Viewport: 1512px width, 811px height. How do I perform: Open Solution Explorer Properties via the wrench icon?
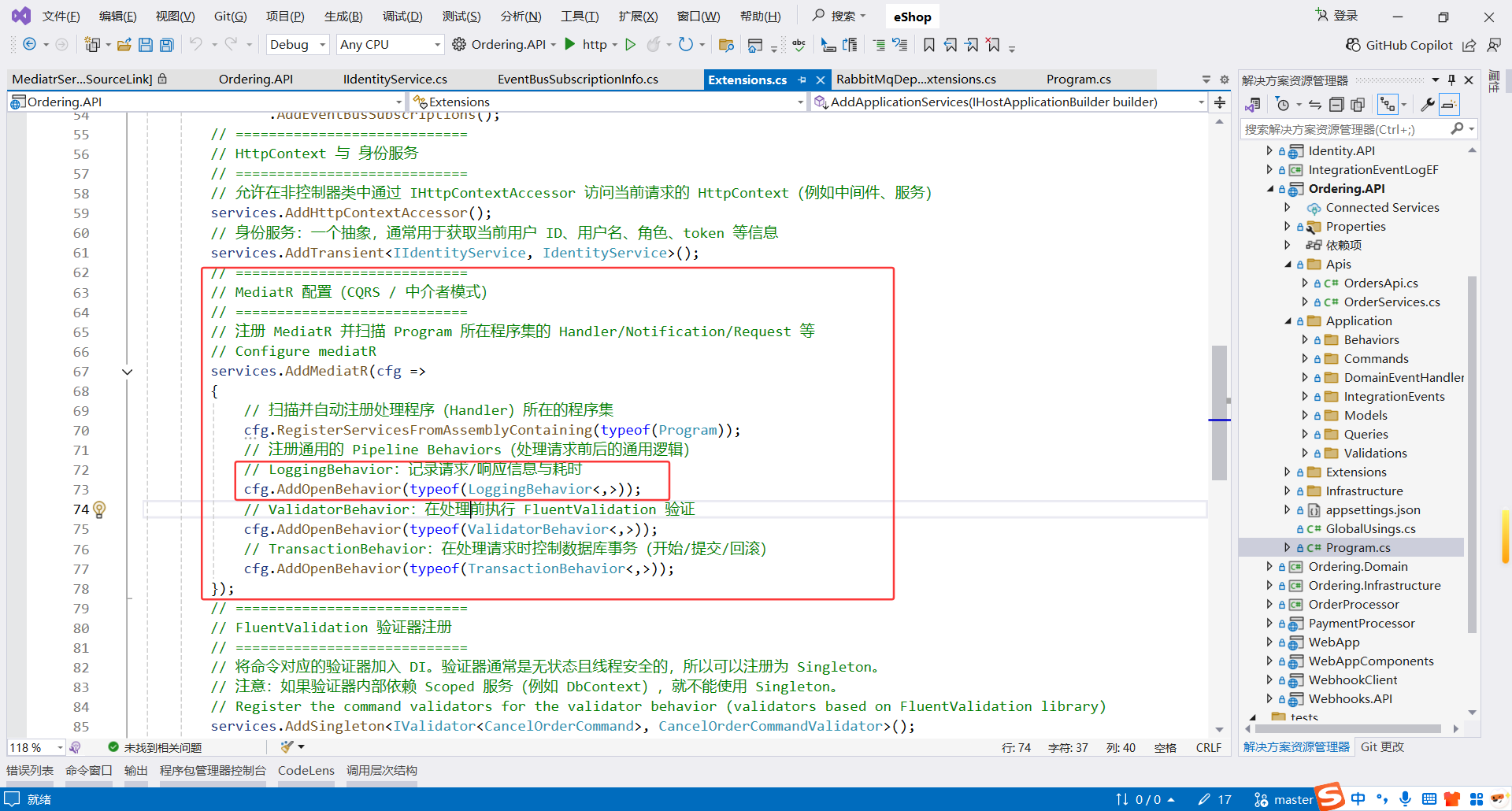pos(1428,104)
